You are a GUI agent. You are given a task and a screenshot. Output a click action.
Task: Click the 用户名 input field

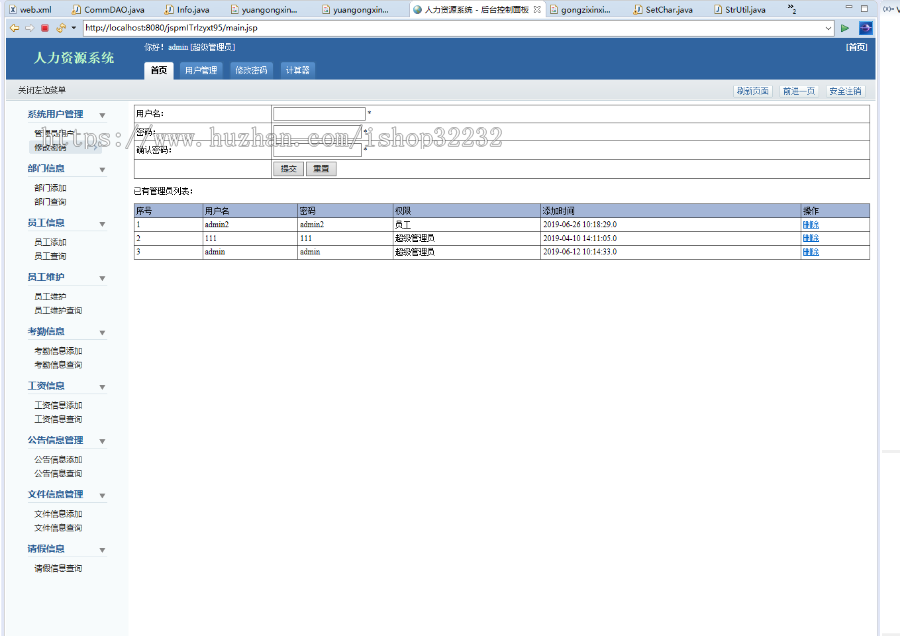coord(319,114)
